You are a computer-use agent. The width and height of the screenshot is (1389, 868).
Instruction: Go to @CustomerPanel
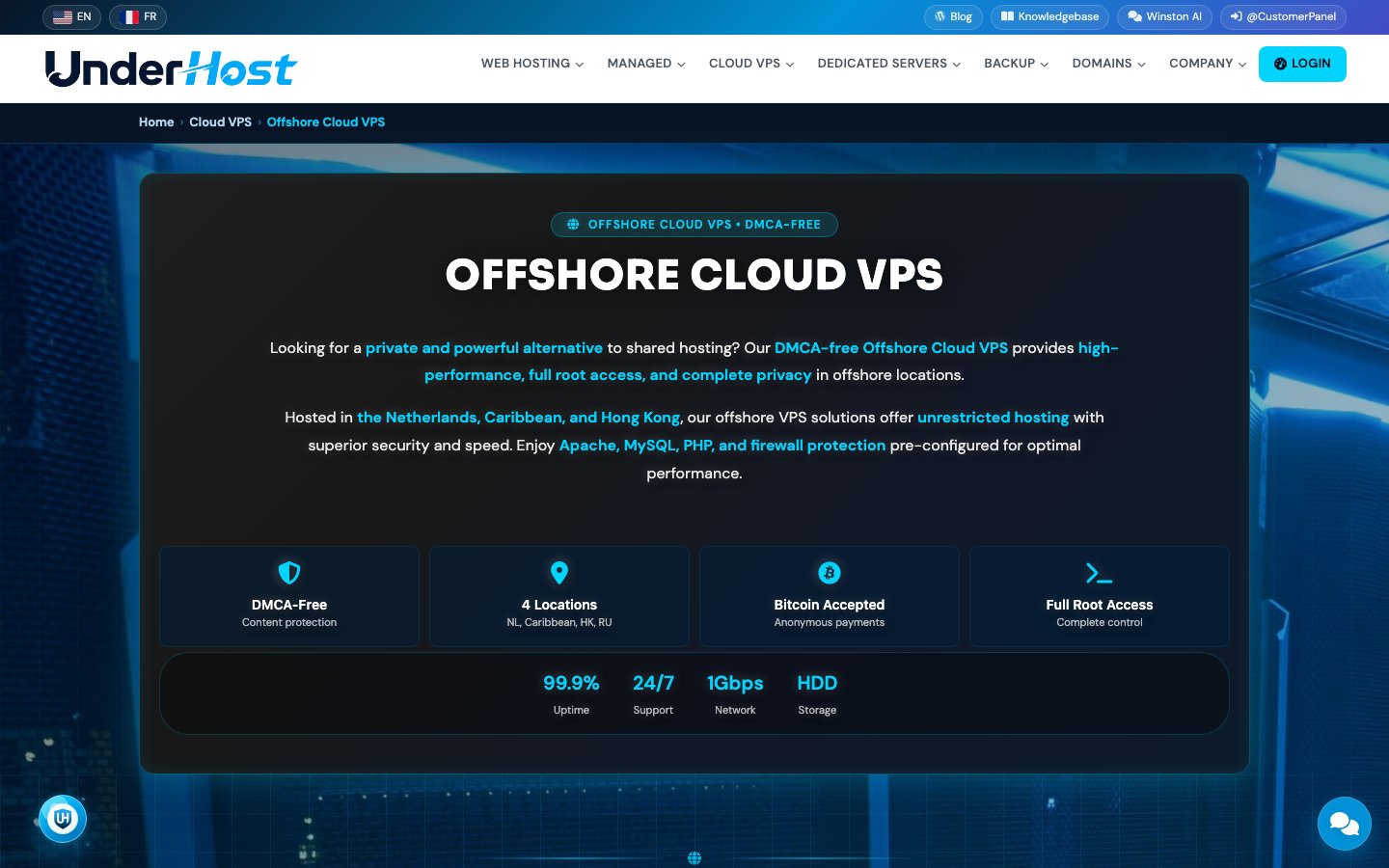pos(1283,17)
